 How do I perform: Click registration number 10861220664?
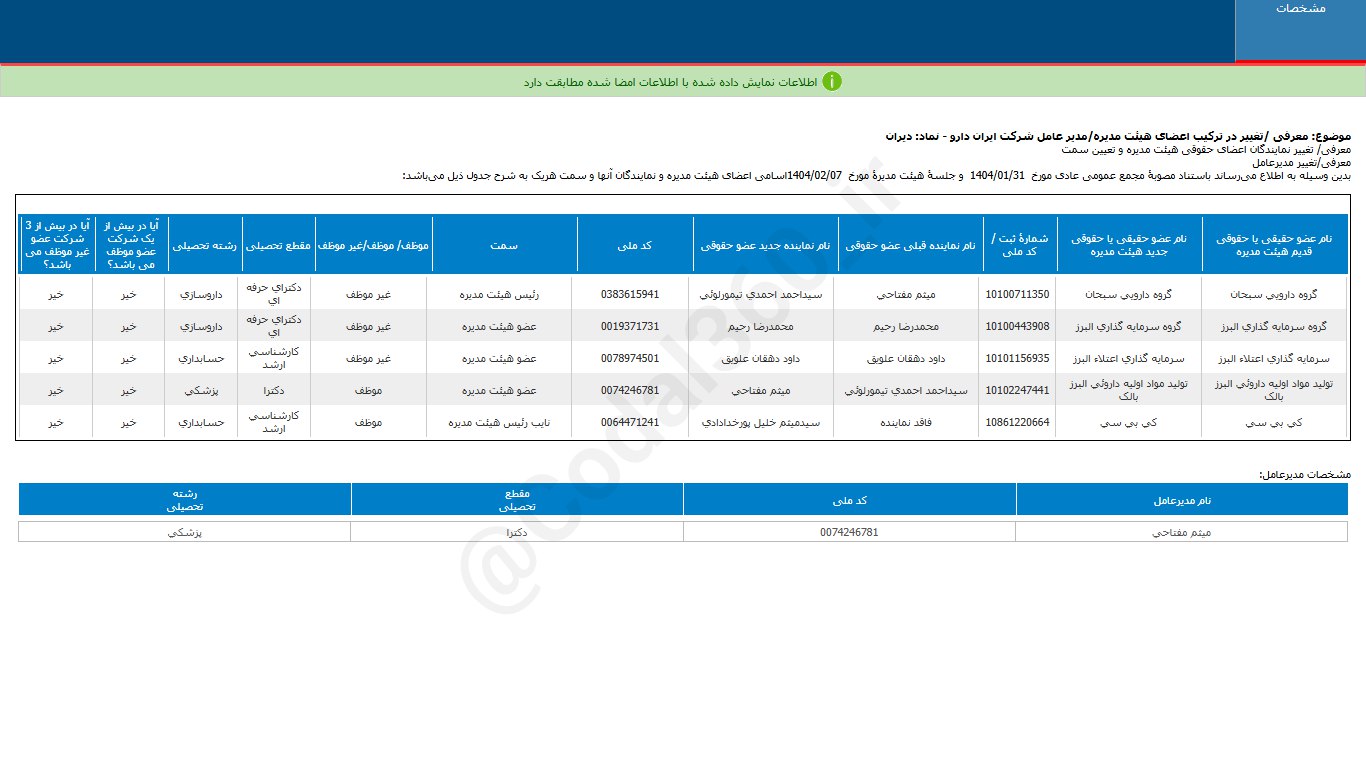pyautogui.click(x=1017, y=422)
